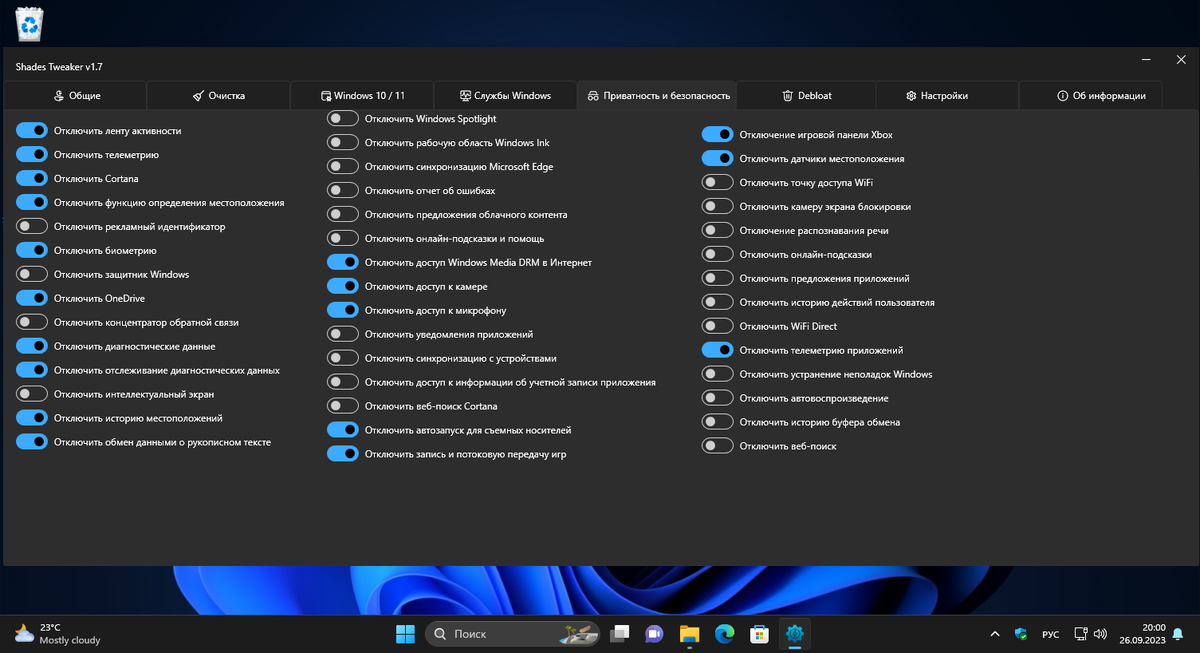Open the Microsoft Store taskbar icon
This screenshot has width=1200, height=653.
759,634
